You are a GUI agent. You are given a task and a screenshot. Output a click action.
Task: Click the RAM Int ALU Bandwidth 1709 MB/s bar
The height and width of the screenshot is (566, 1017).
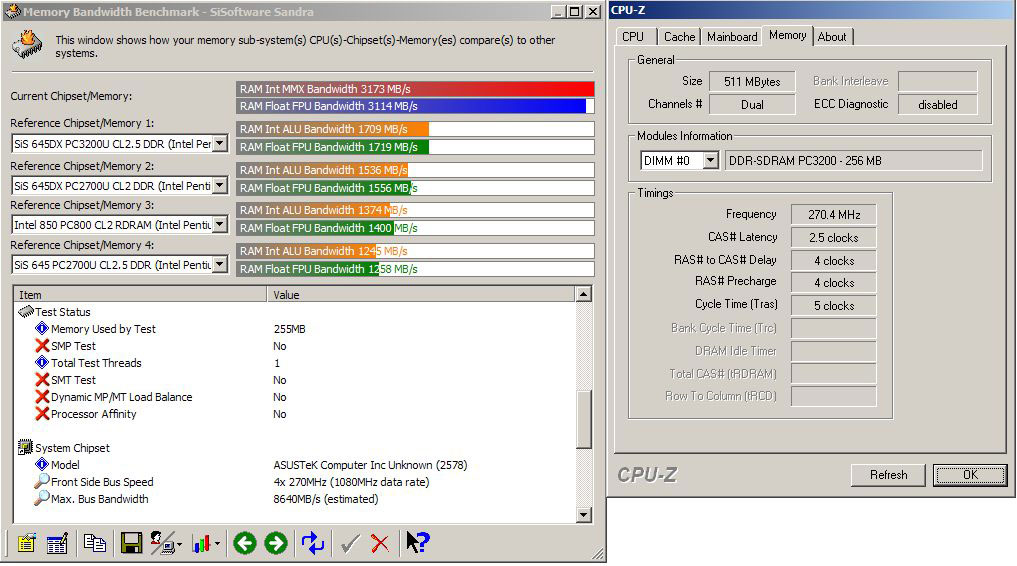(415, 129)
